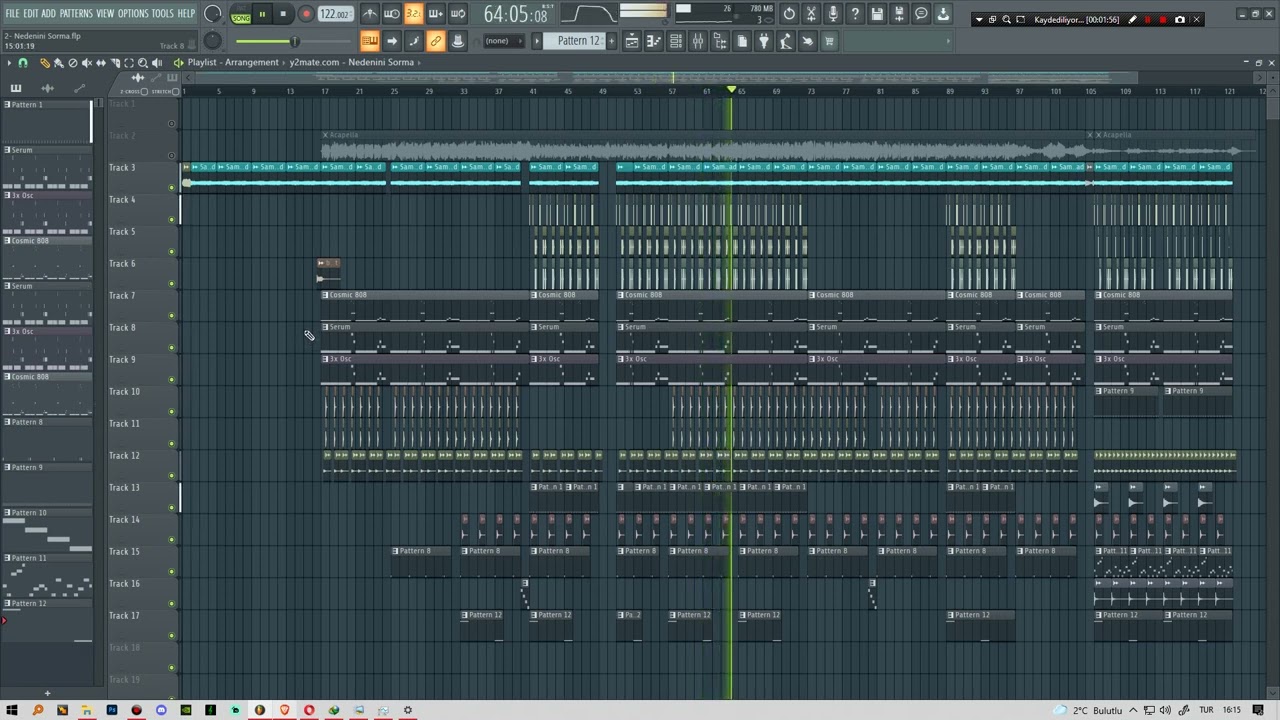Open the project picker pages icon
1280x720 pixels.
[x=742, y=41]
